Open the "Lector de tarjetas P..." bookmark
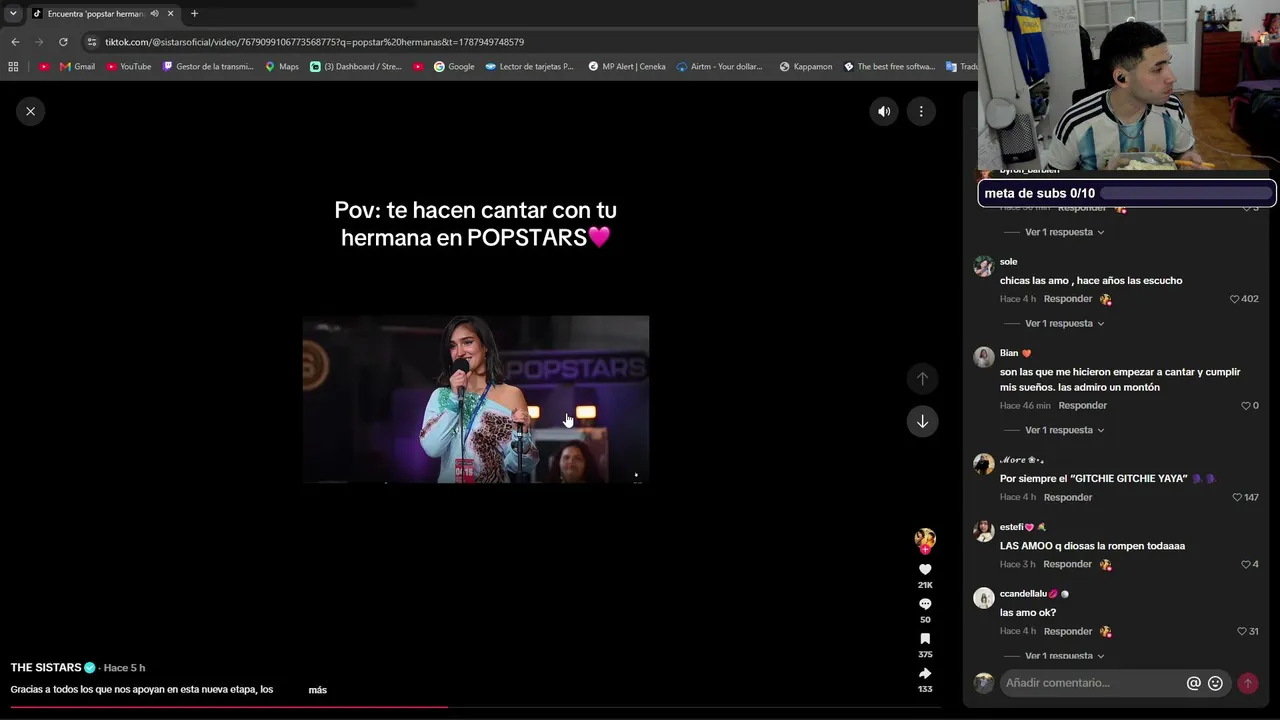This screenshot has height=720, width=1280. 529,67
